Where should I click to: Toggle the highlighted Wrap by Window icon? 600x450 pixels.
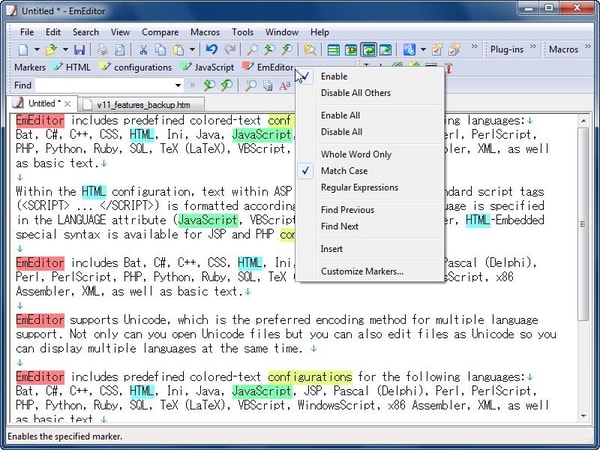368,50
